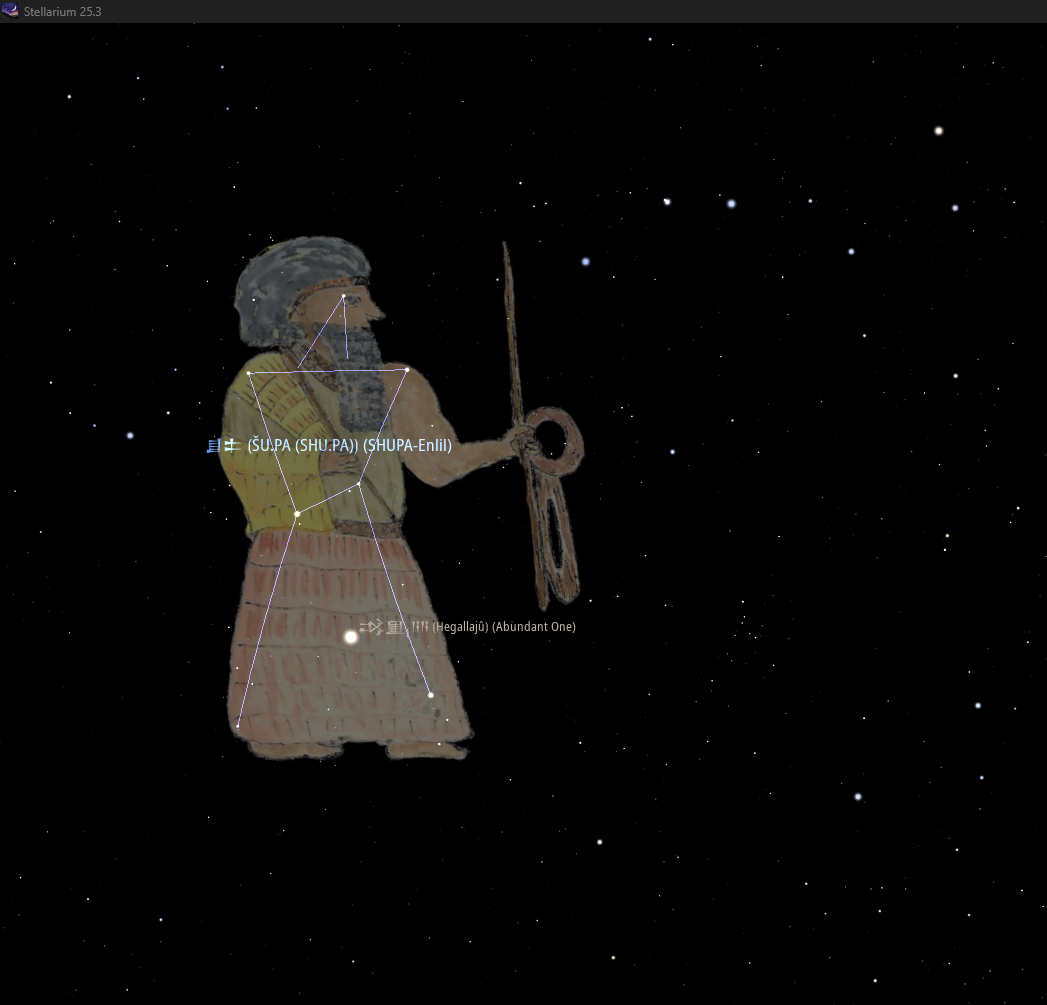Select the lone blue star left of the figure
Screen dimensions: 1047x1005
(130, 435)
